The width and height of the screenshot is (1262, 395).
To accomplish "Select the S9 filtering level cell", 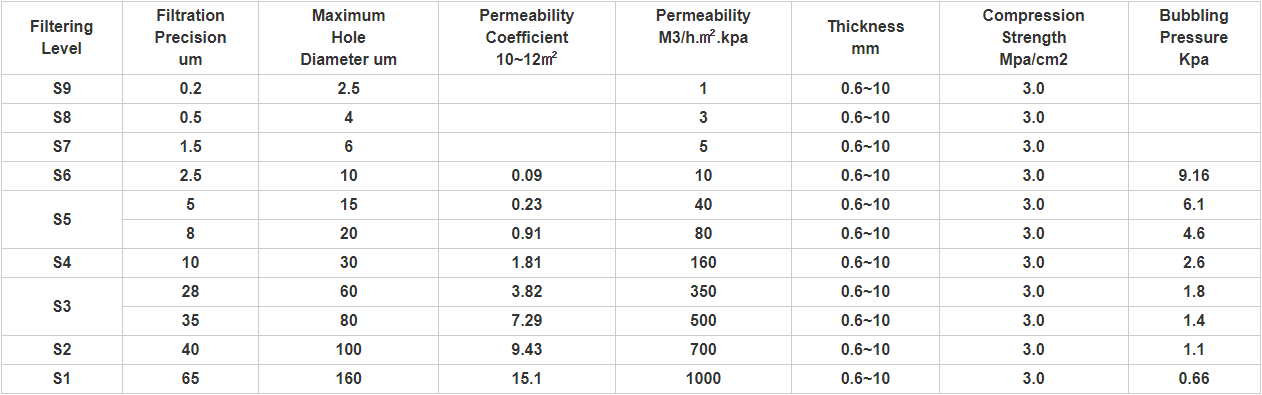I will (x=62, y=89).
